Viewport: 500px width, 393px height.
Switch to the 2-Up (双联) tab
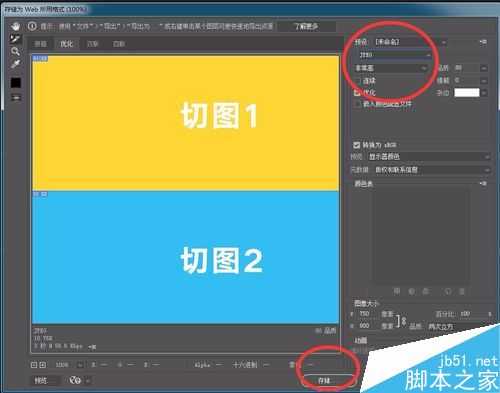pyautogui.click(x=93, y=44)
